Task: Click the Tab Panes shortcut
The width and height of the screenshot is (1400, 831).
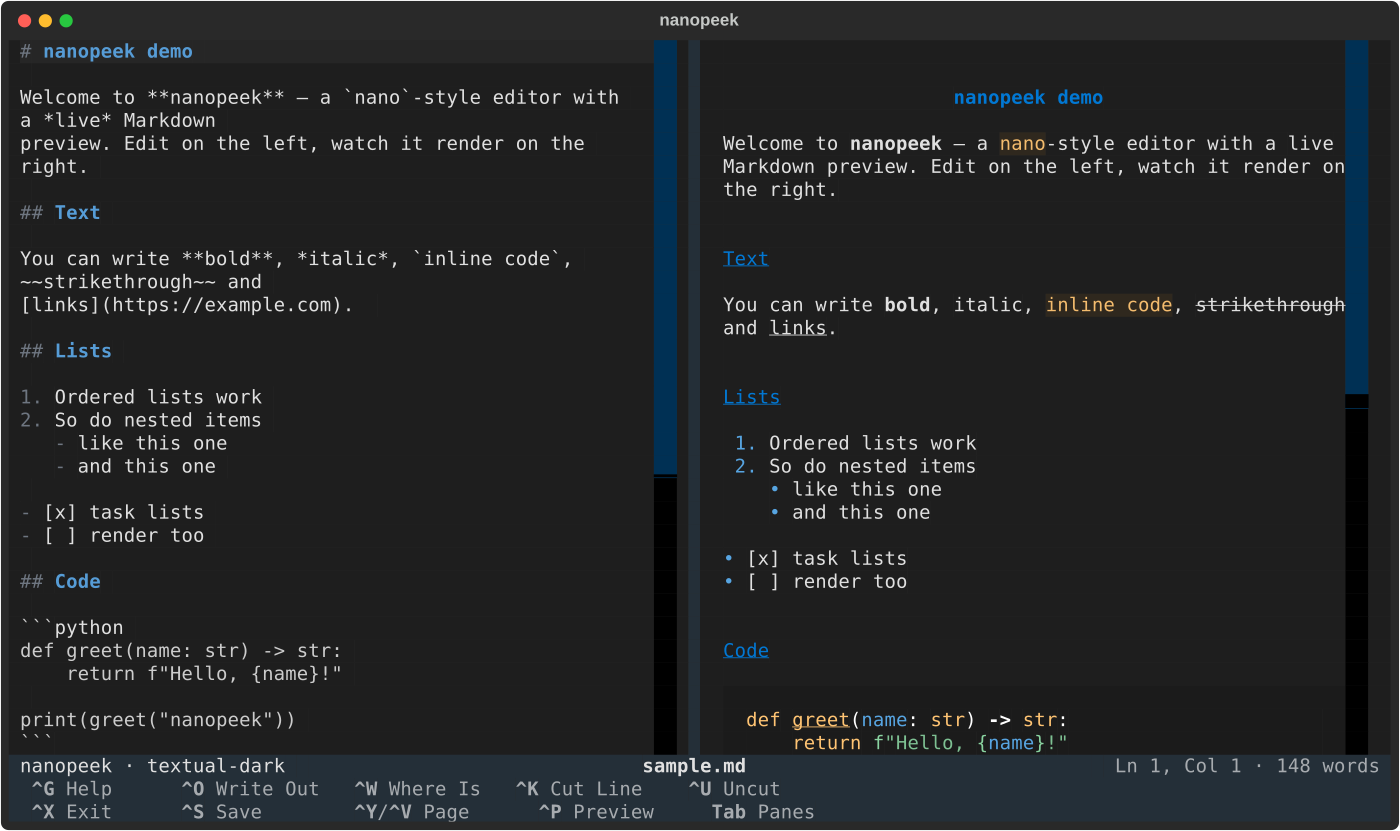Action: [763, 812]
